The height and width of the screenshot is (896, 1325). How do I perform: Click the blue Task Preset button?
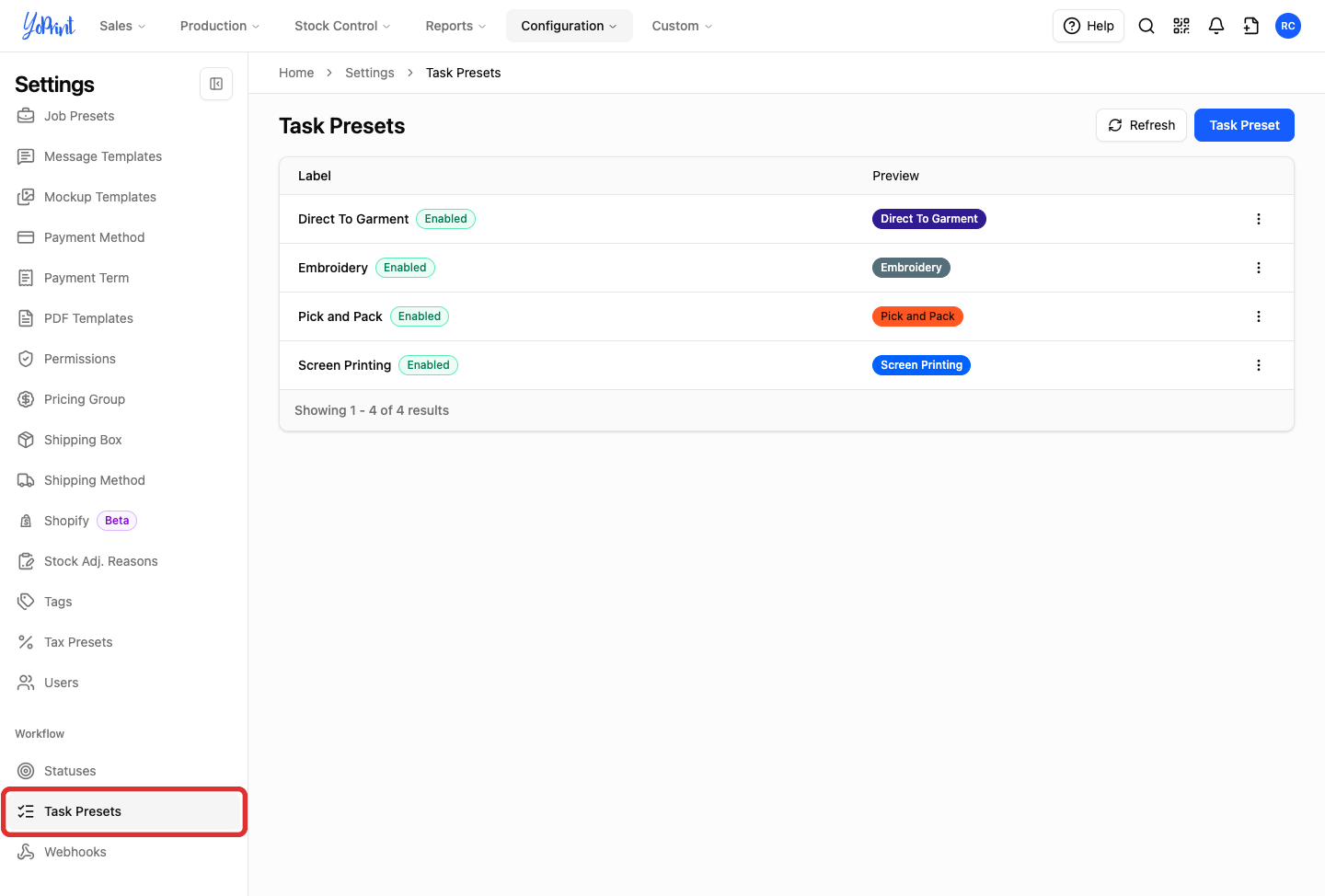click(1244, 125)
